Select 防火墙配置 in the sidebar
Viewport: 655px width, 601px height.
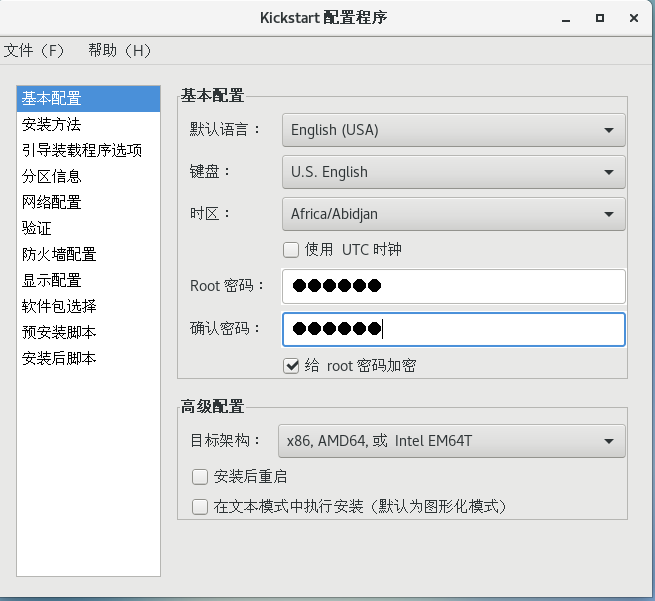88,254
